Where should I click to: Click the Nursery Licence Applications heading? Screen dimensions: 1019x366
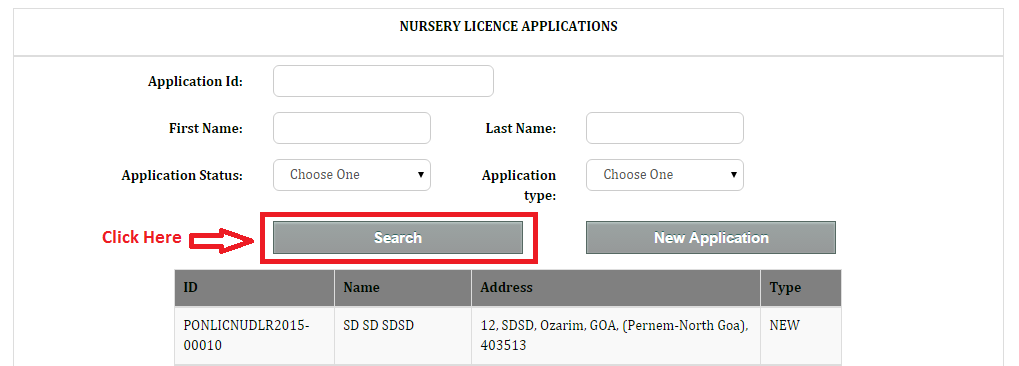pyautogui.click(x=508, y=27)
